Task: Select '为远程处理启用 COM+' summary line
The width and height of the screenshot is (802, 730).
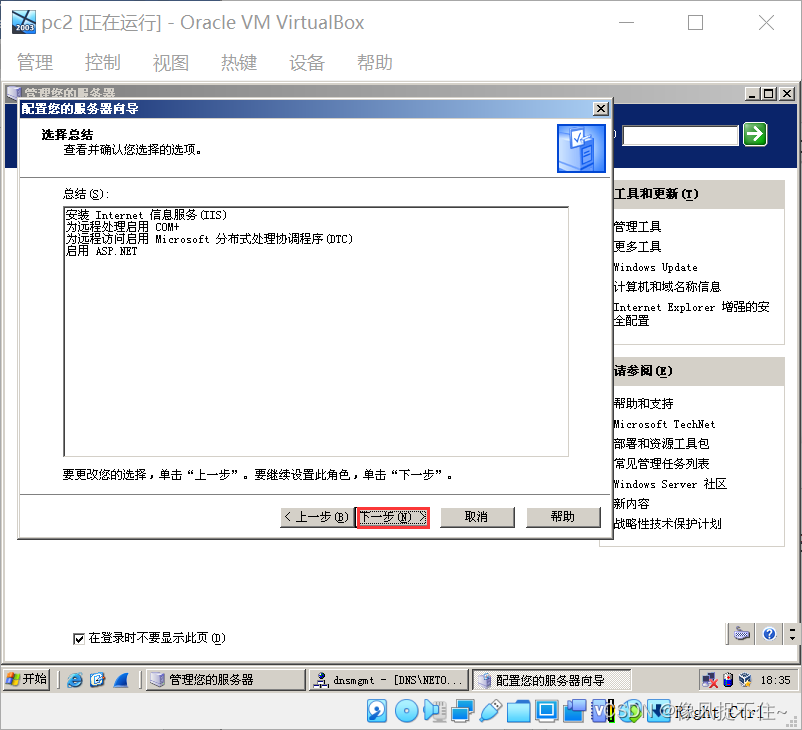Action: pos(123,227)
